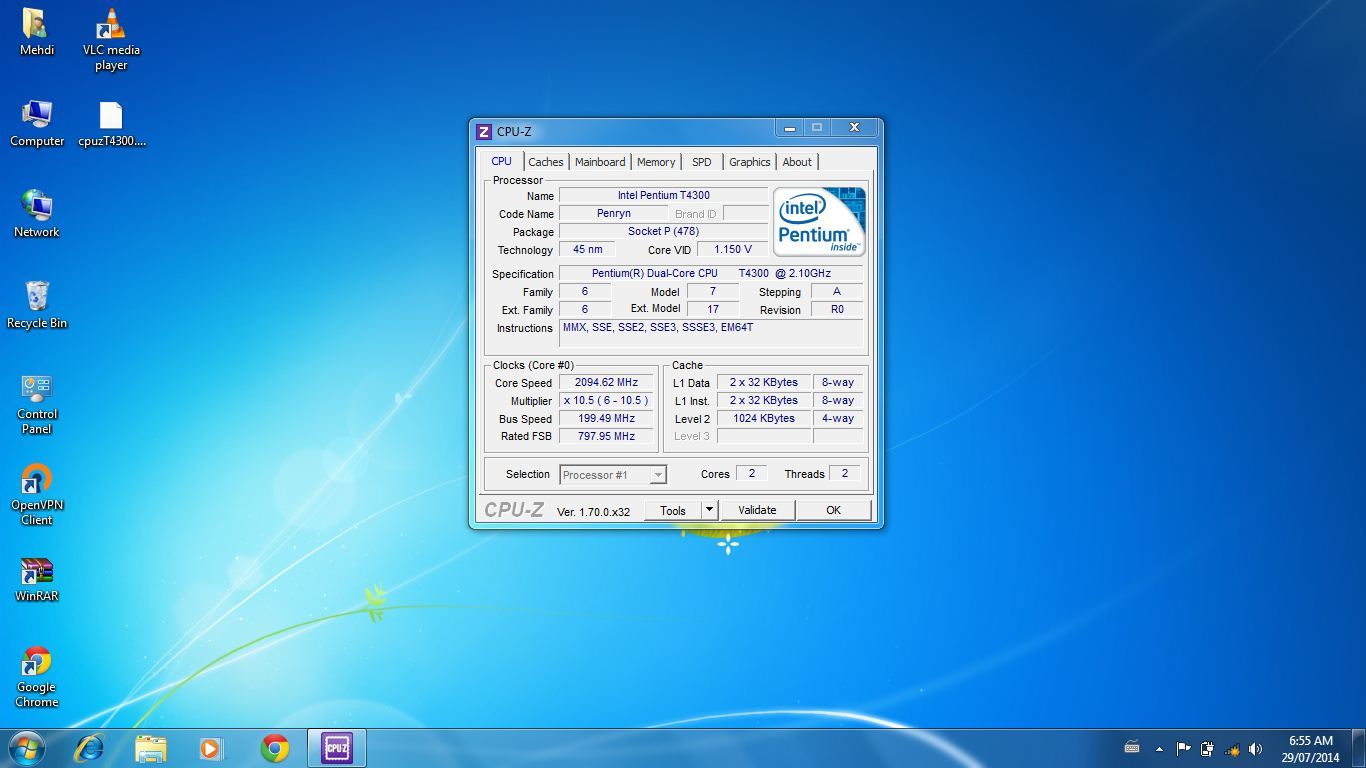The width and height of the screenshot is (1366, 768).
Task: Launch Google Chrome from desktop
Action: (x=37, y=677)
